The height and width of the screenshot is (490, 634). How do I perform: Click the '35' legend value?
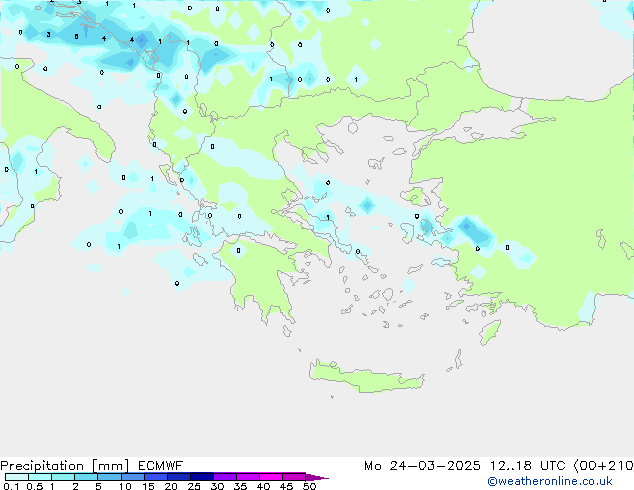click(x=240, y=486)
